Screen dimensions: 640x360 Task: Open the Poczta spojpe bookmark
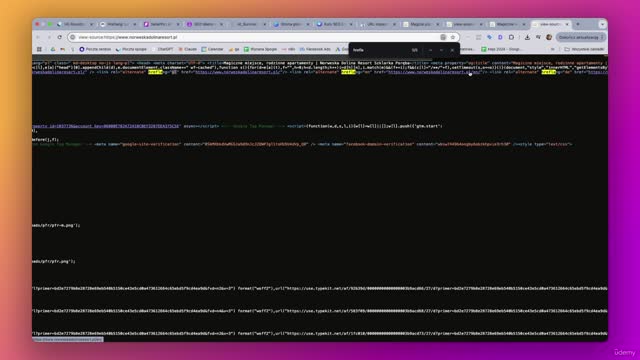pyautogui.click(x=131, y=49)
